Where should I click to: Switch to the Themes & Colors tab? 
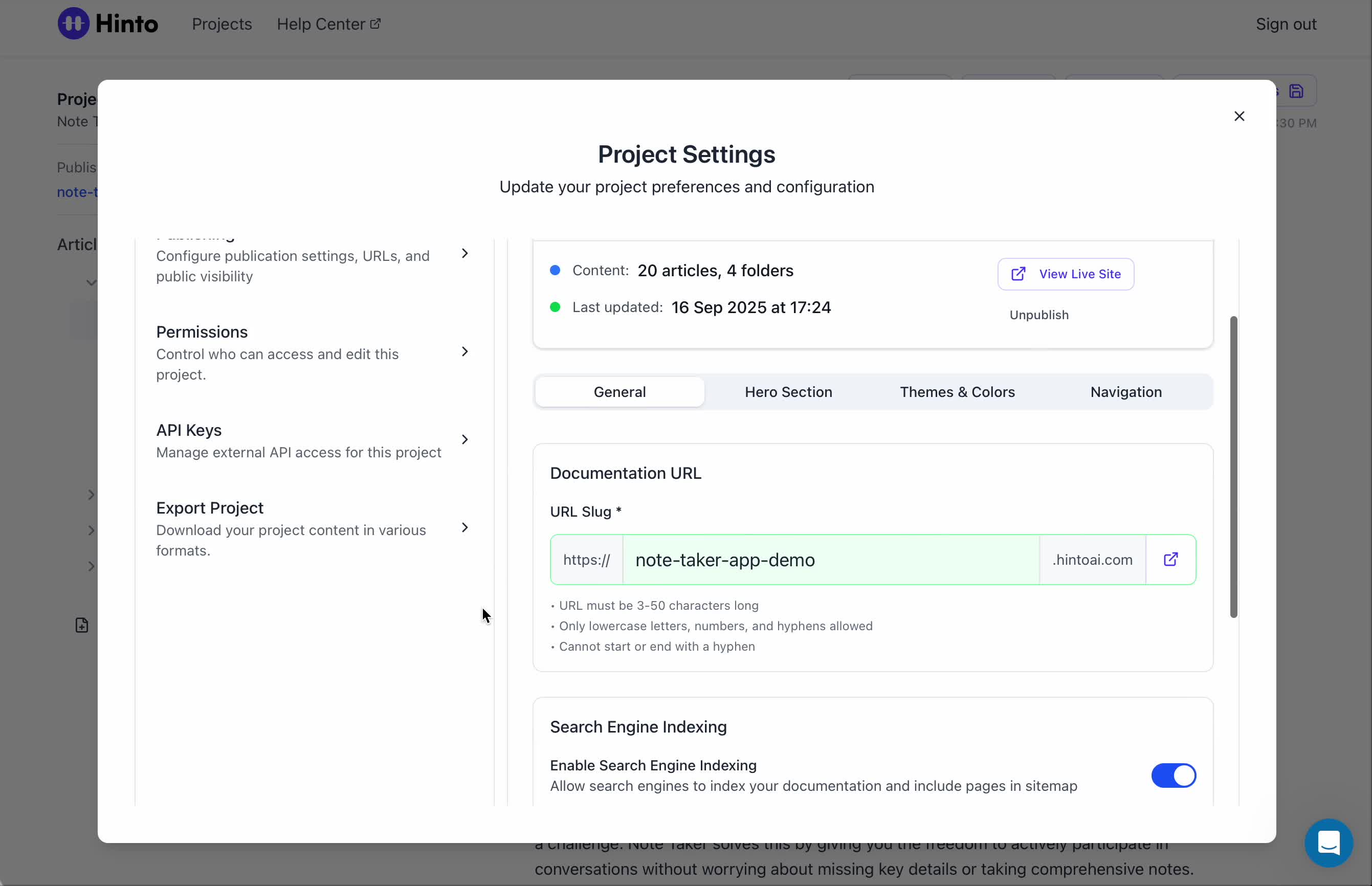click(957, 392)
